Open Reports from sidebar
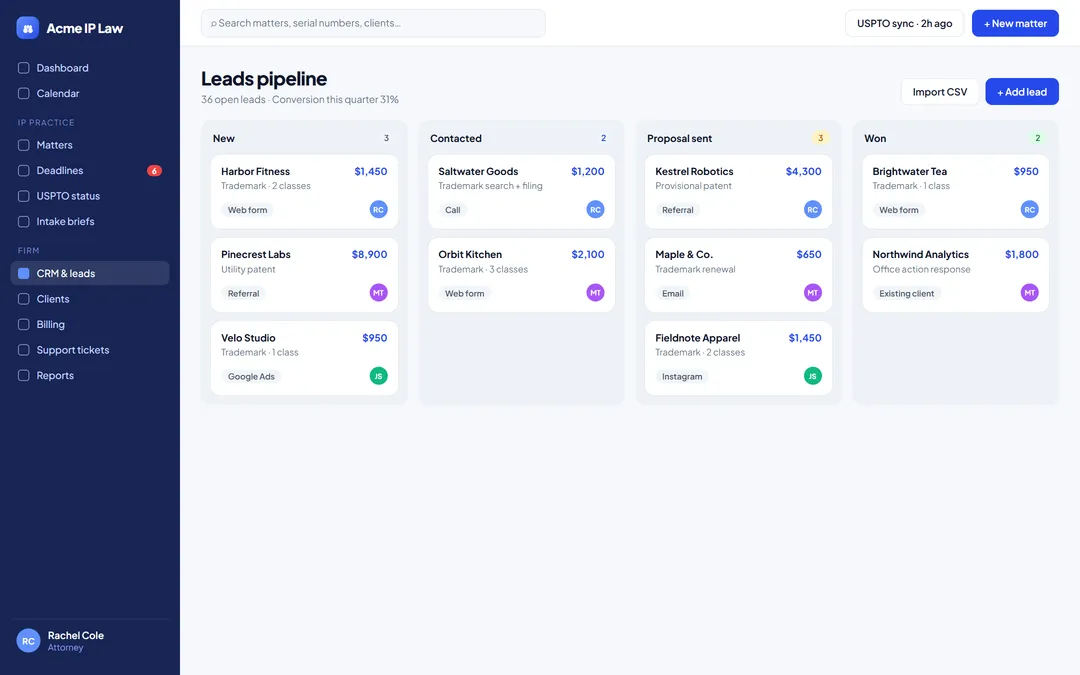This screenshot has height=675, width=1080. (x=90, y=375)
